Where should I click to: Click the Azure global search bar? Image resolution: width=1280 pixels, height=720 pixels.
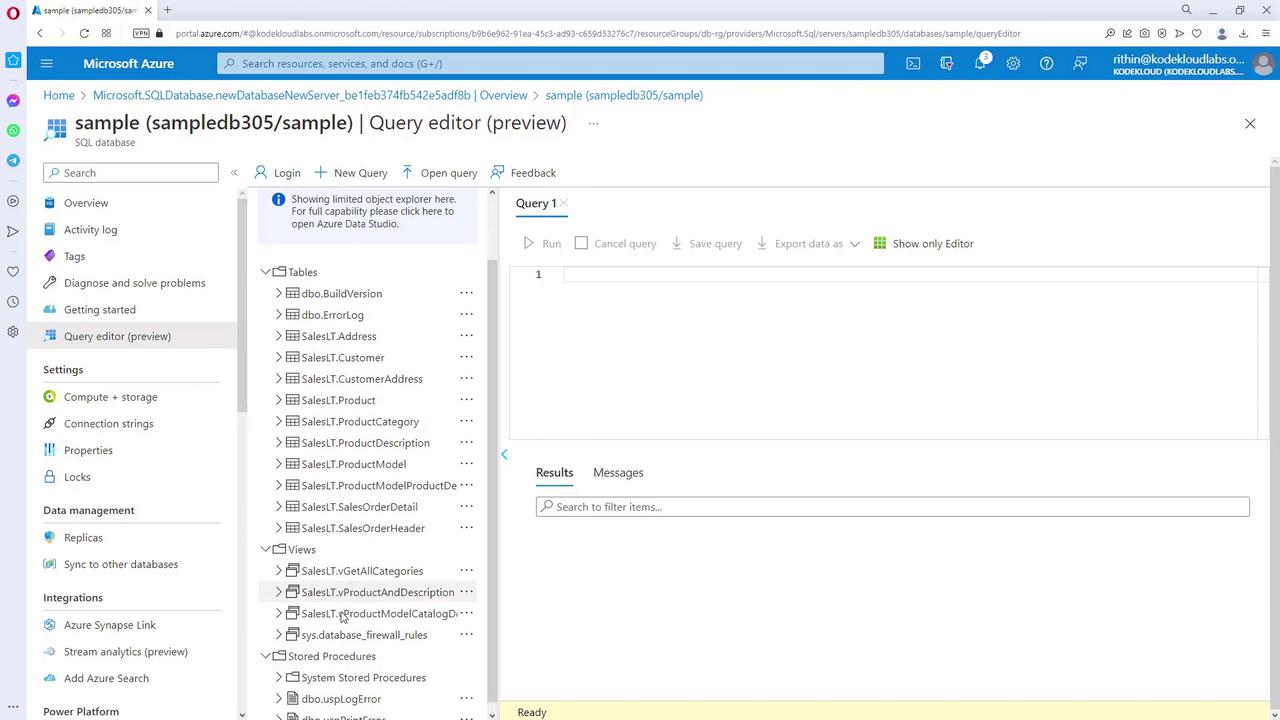click(x=550, y=63)
